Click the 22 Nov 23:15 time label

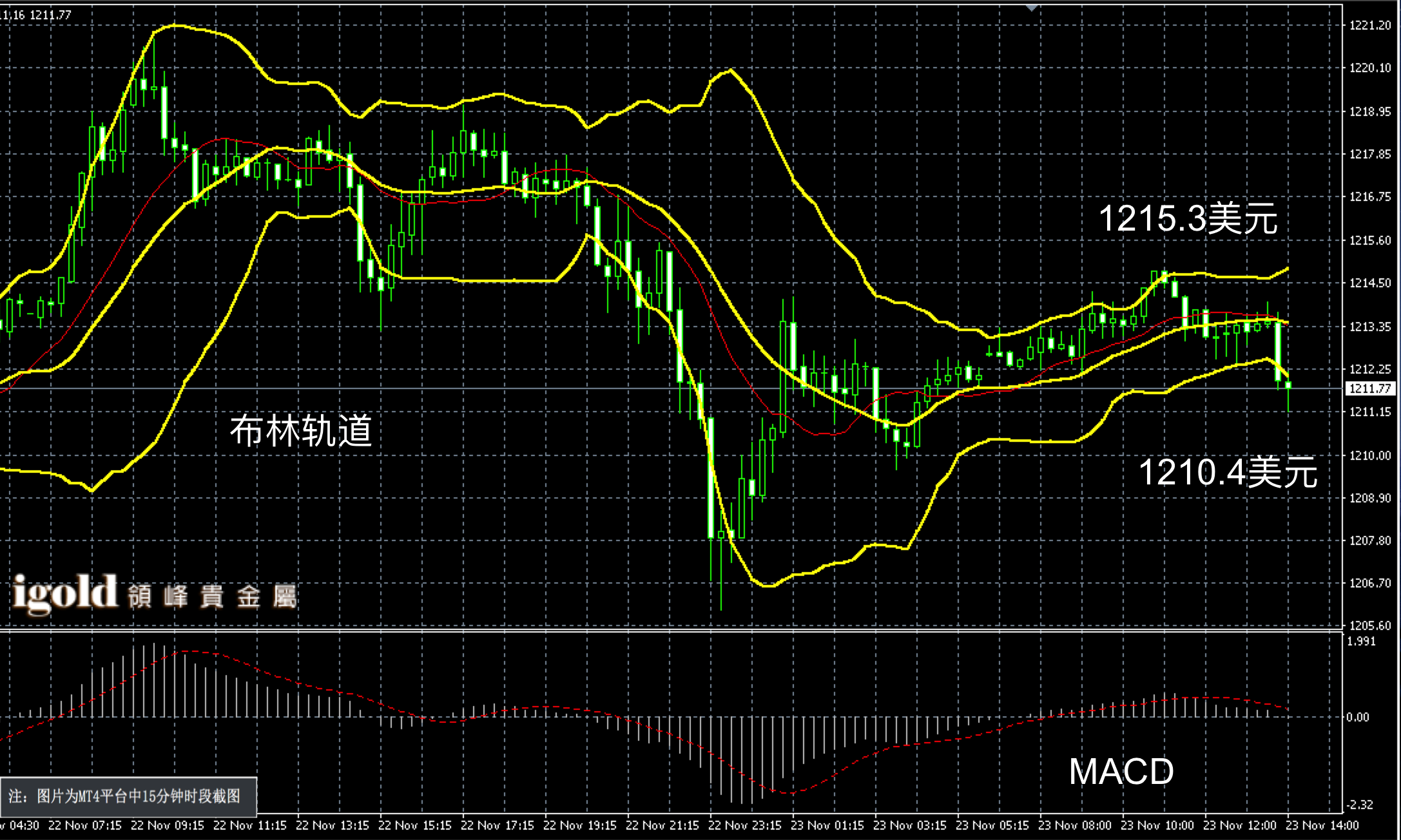click(744, 825)
